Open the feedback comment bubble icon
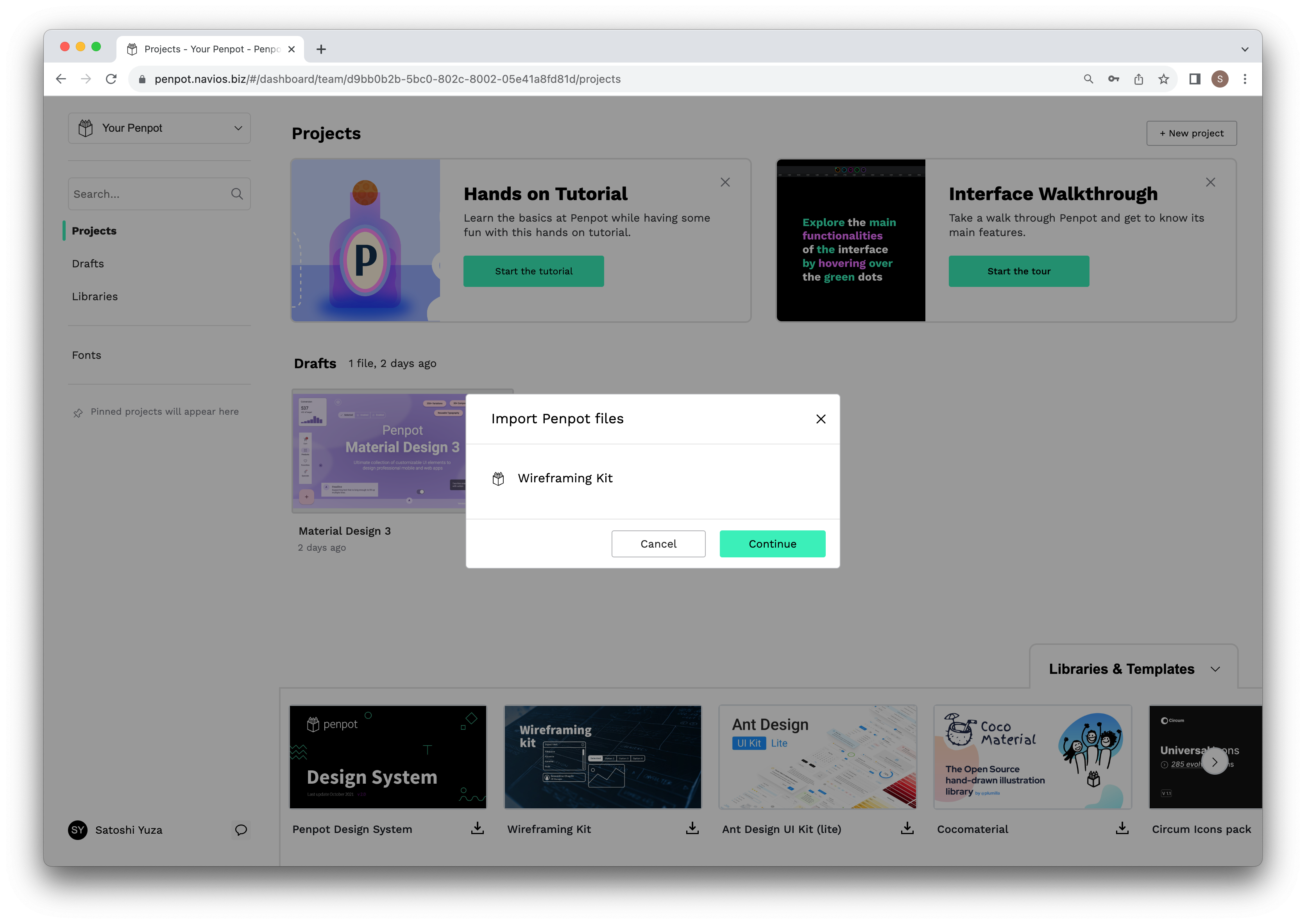The width and height of the screenshot is (1306, 924). [x=241, y=830]
